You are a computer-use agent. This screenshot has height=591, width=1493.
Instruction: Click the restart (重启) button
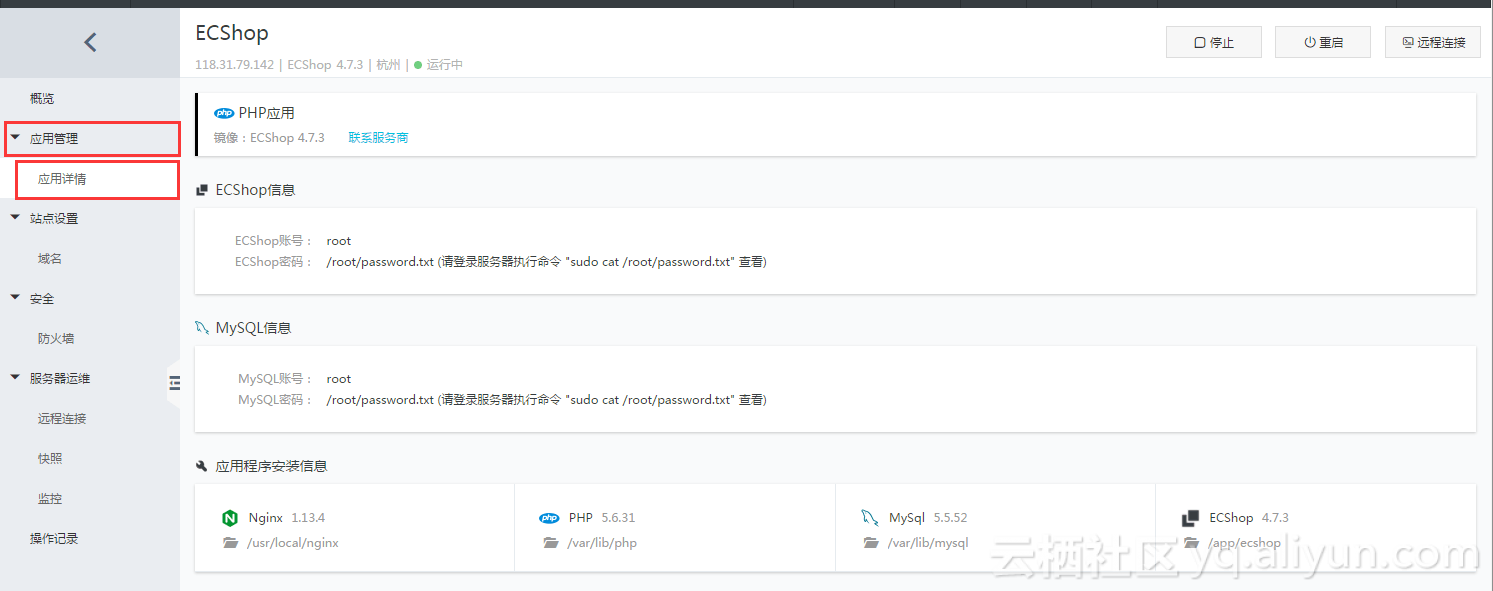coord(1323,42)
